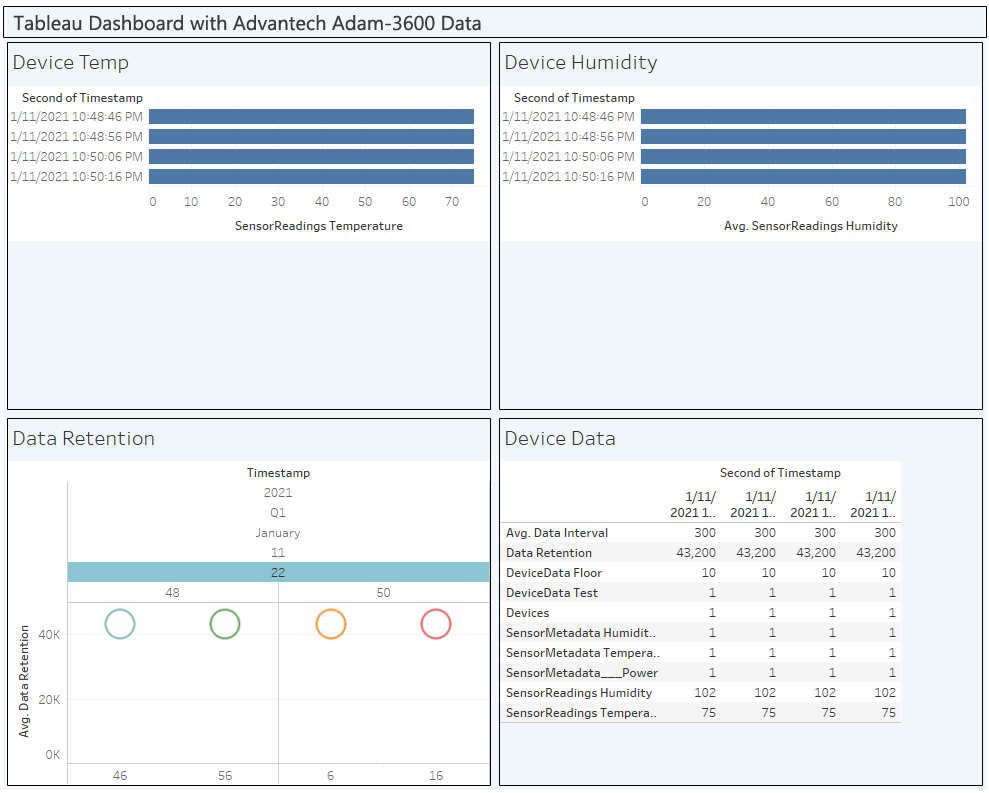The width and height of the screenshot is (989, 793).
Task: Select the green circle mark above 56
Action: click(x=225, y=624)
